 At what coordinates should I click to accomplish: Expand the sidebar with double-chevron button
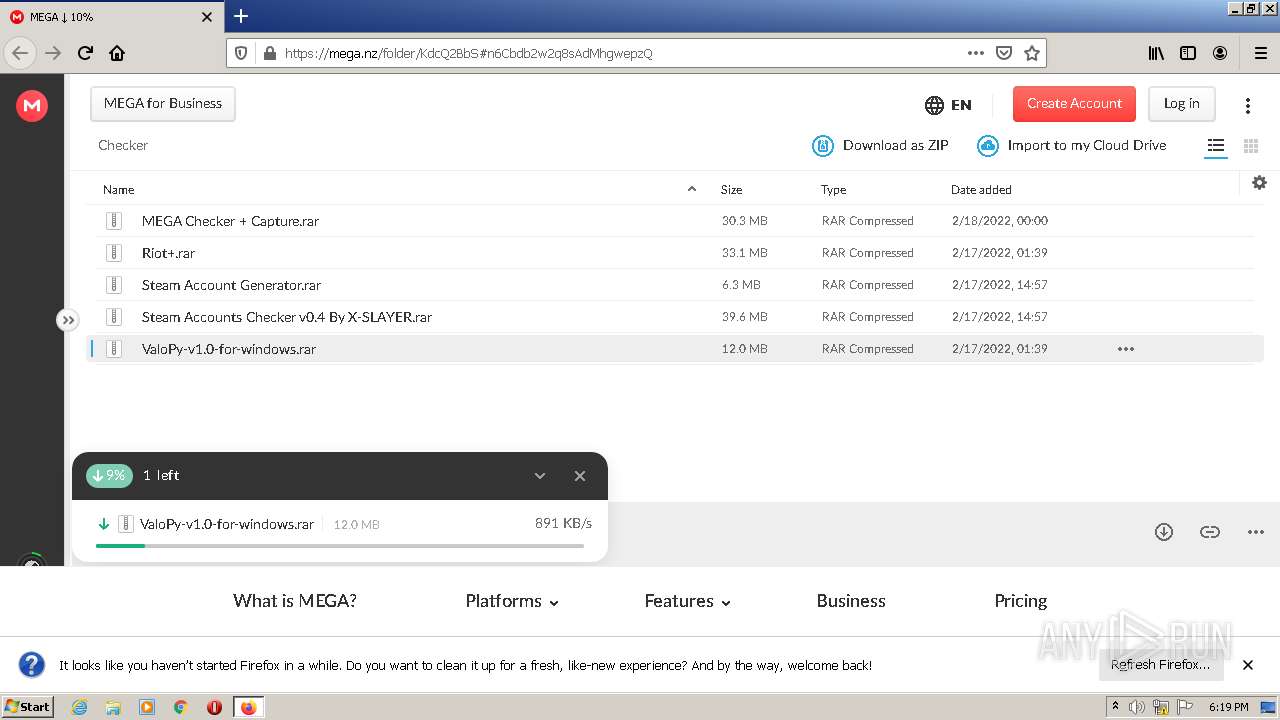[x=67, y=320]
